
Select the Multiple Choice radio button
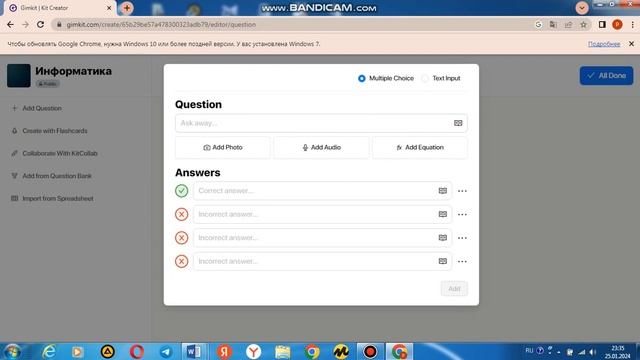[x=362, y=78]
